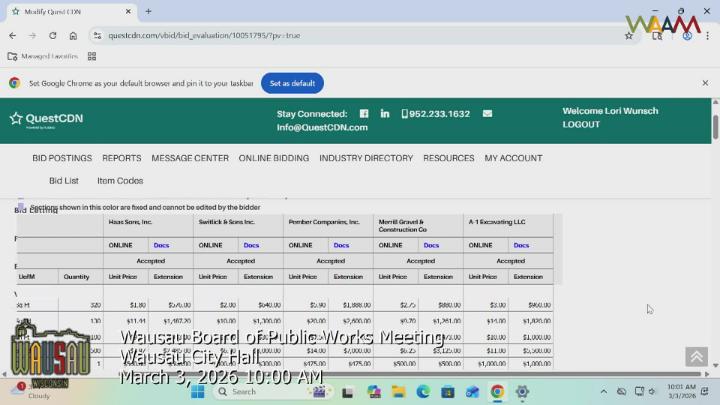Open Docs link for A-1 Excavating LLC
Screen dimensions: 720x405
click(x=521, y=245)
